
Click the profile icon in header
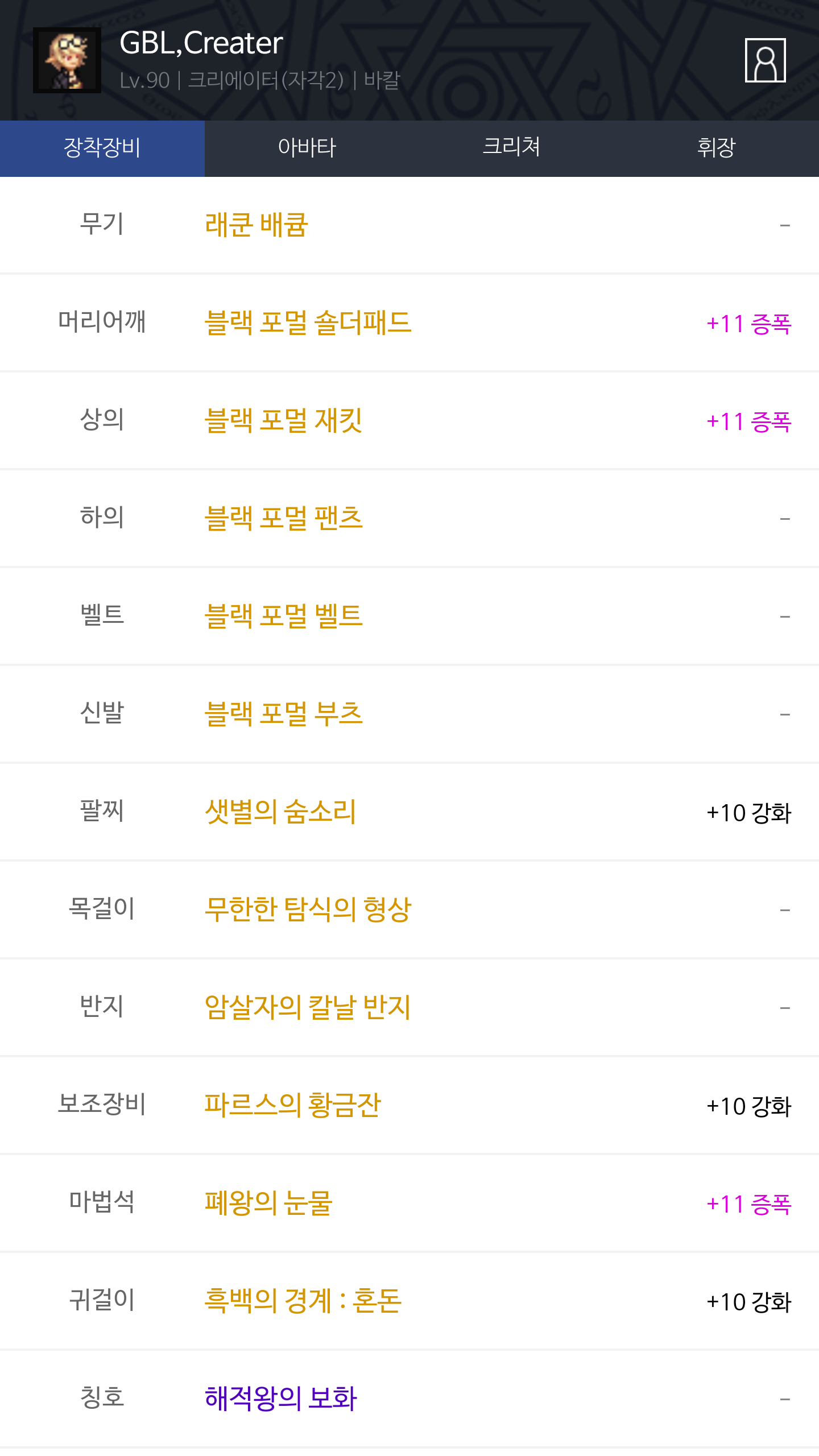pyautogui.click(x=765, y=60)
